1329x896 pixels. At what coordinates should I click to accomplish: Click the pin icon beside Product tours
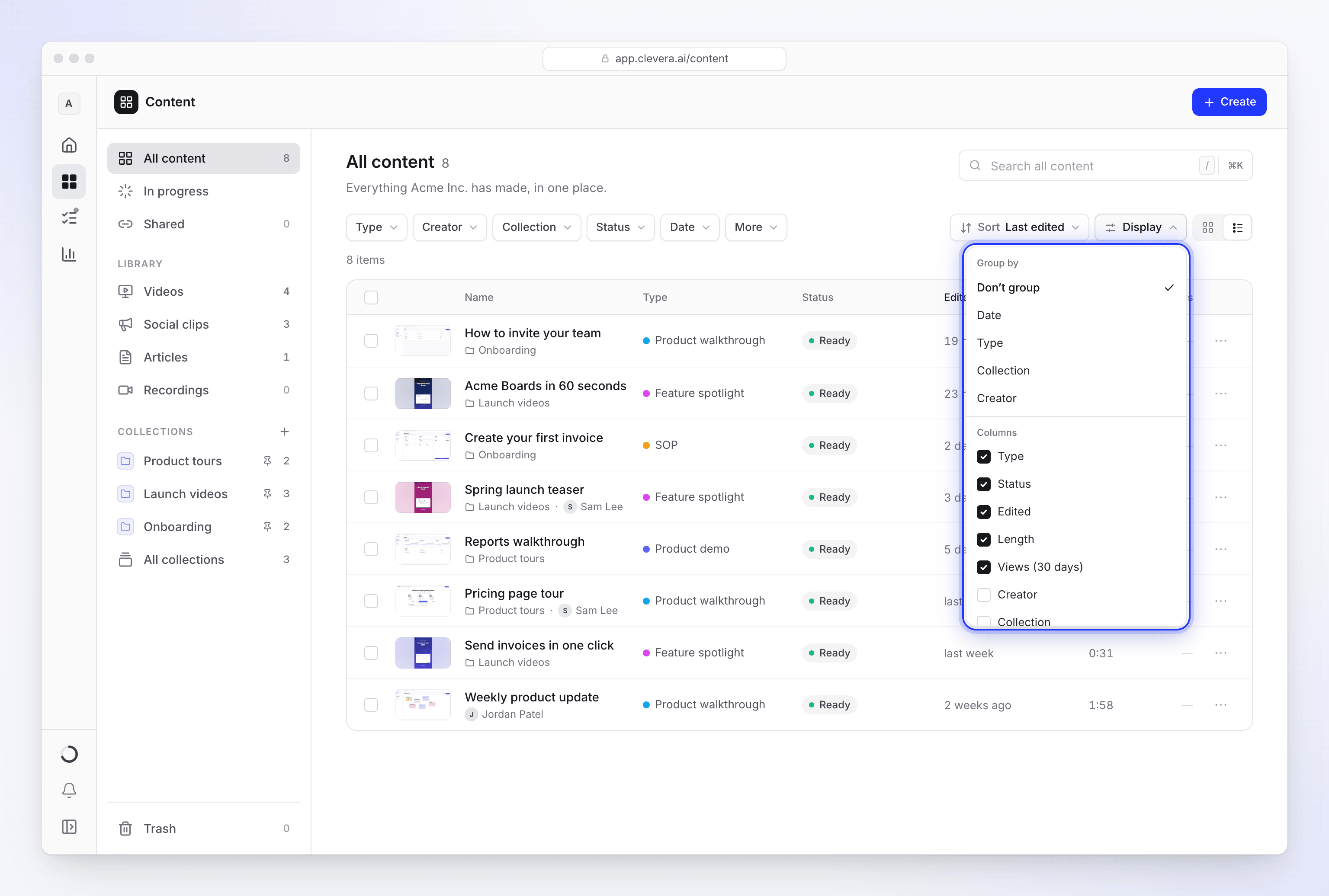[267, 461]
